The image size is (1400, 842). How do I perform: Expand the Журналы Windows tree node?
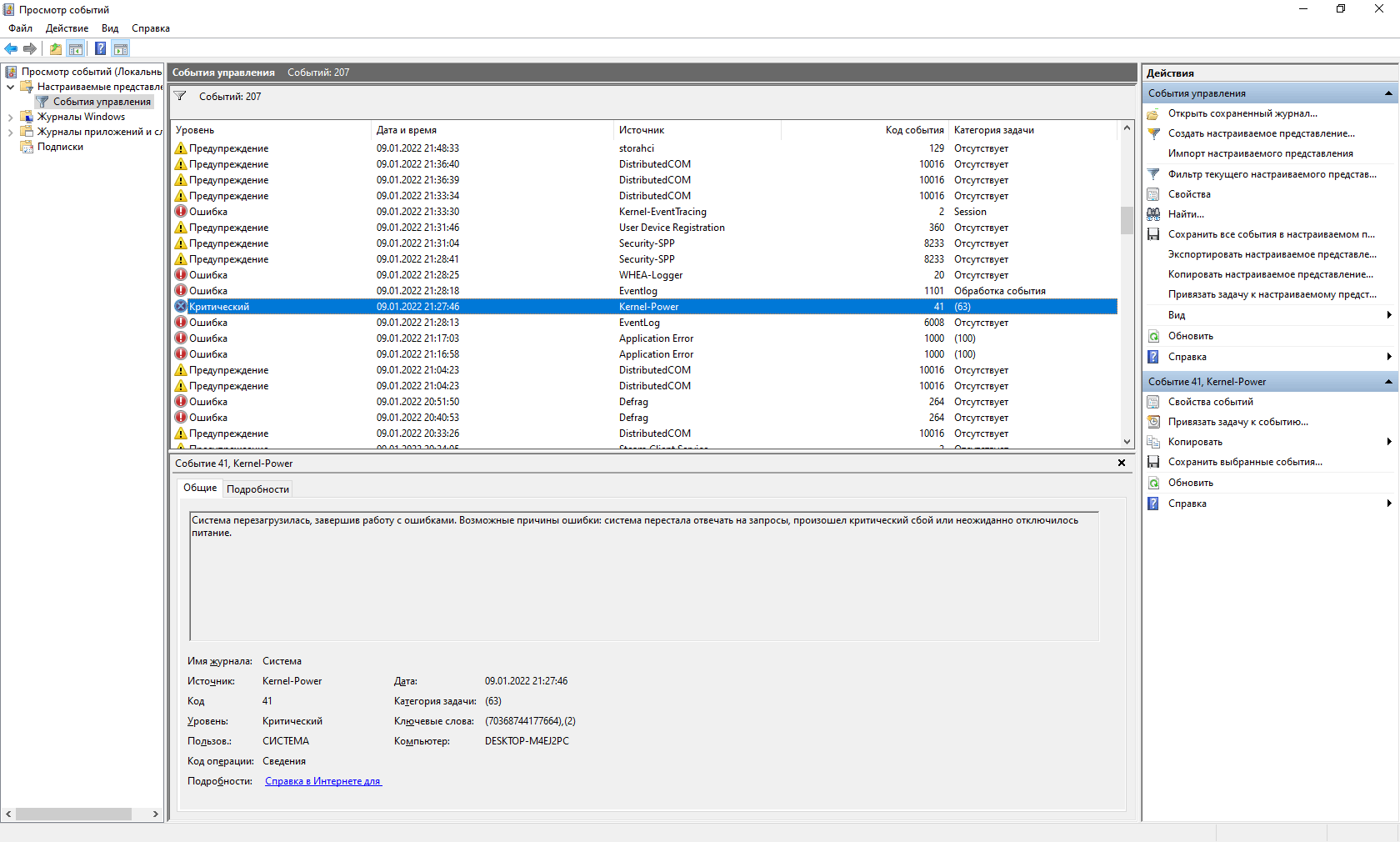pyautogui.click(x=10, y=117)
